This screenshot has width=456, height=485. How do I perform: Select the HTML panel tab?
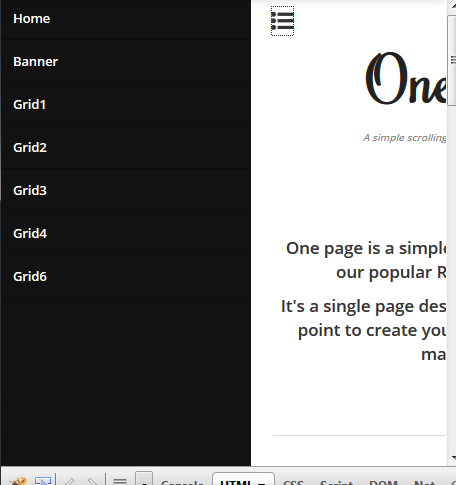[243, 479]
